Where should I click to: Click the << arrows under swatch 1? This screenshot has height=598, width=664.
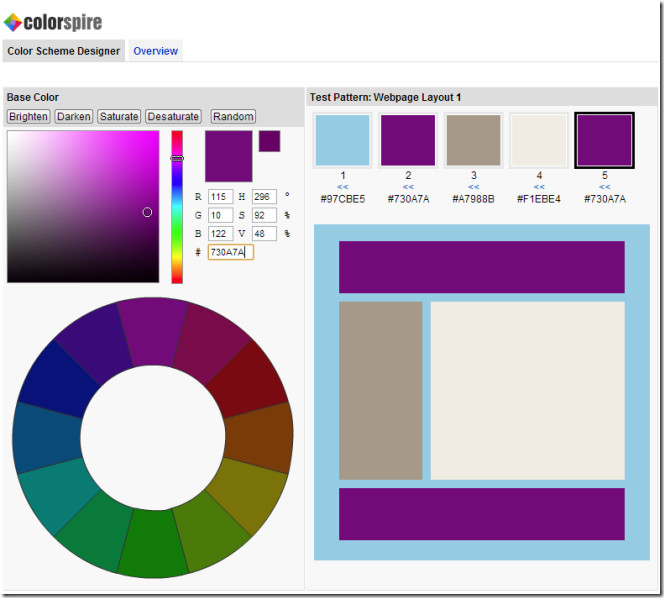[342, 187]
